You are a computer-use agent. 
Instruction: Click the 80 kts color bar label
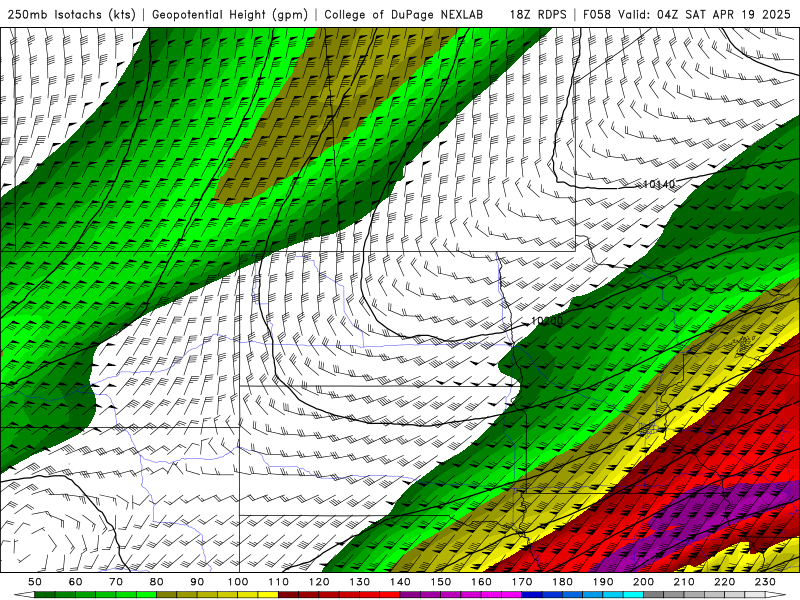[157, 582]
